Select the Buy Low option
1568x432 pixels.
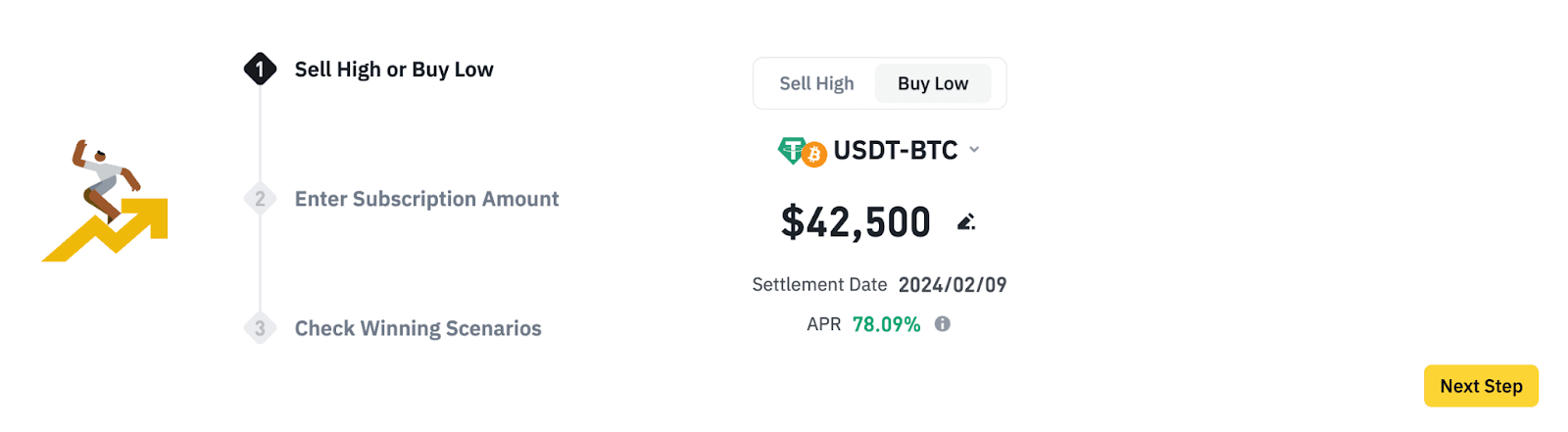point(933,84)
